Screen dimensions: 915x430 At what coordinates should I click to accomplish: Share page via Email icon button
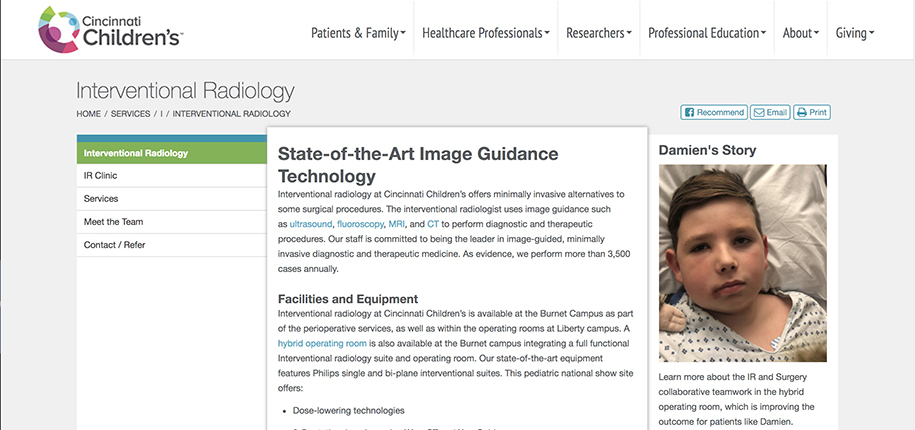(770, 113)
